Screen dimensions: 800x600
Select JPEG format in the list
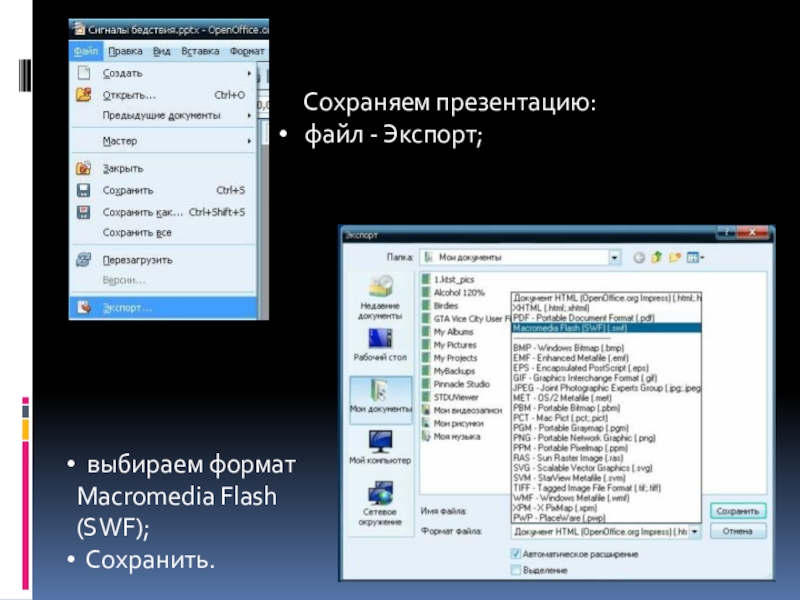coord(606,388)
